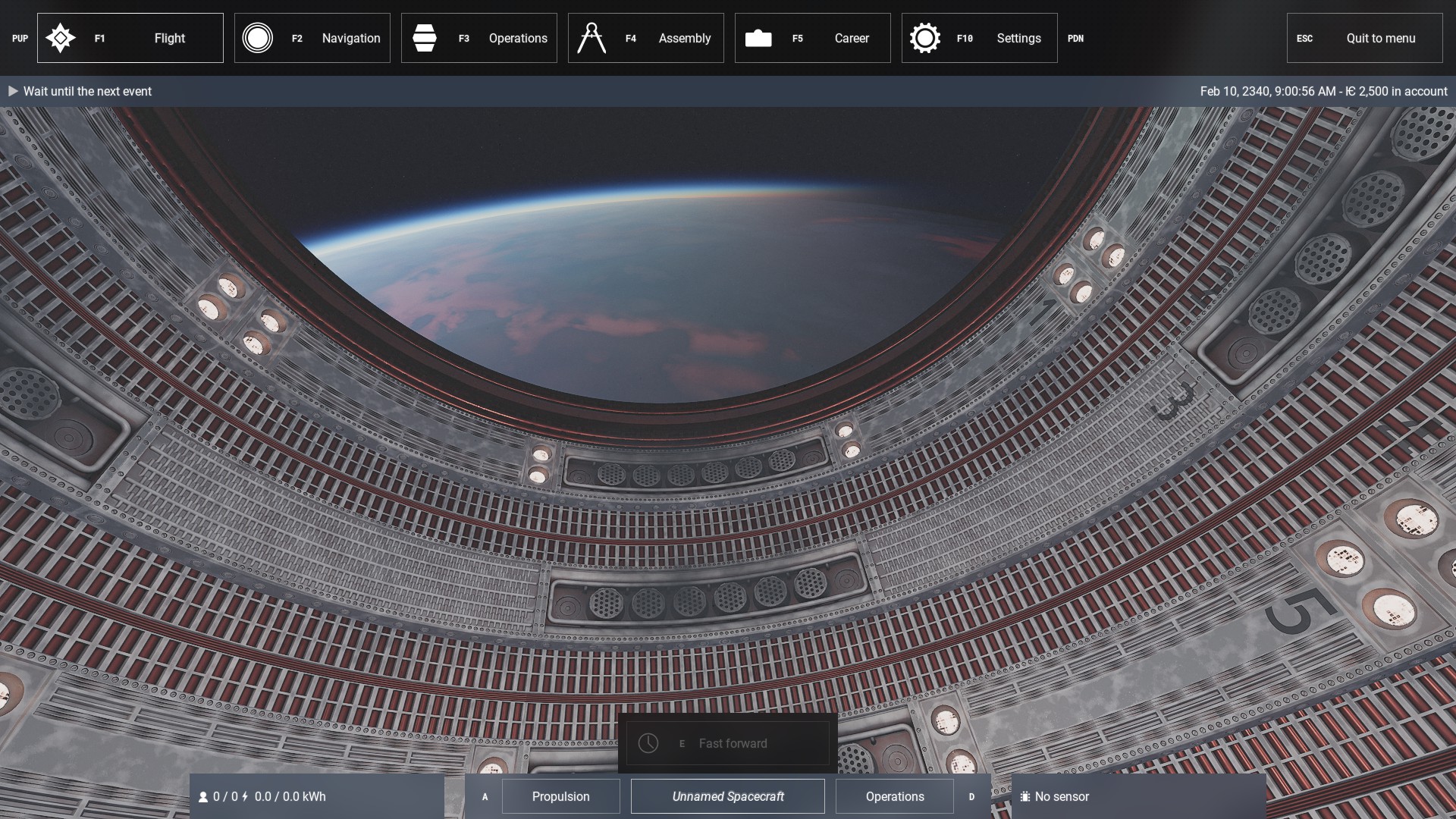Open the Navigation tab
Viewport: 1456px width, 819px height.
coord(350,38)
